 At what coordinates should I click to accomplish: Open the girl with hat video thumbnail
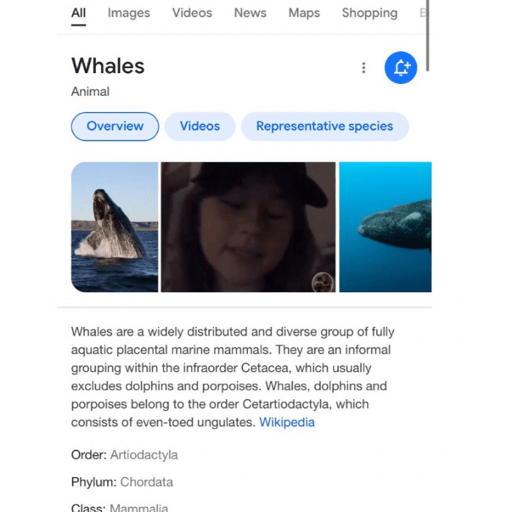pos(248,227)
